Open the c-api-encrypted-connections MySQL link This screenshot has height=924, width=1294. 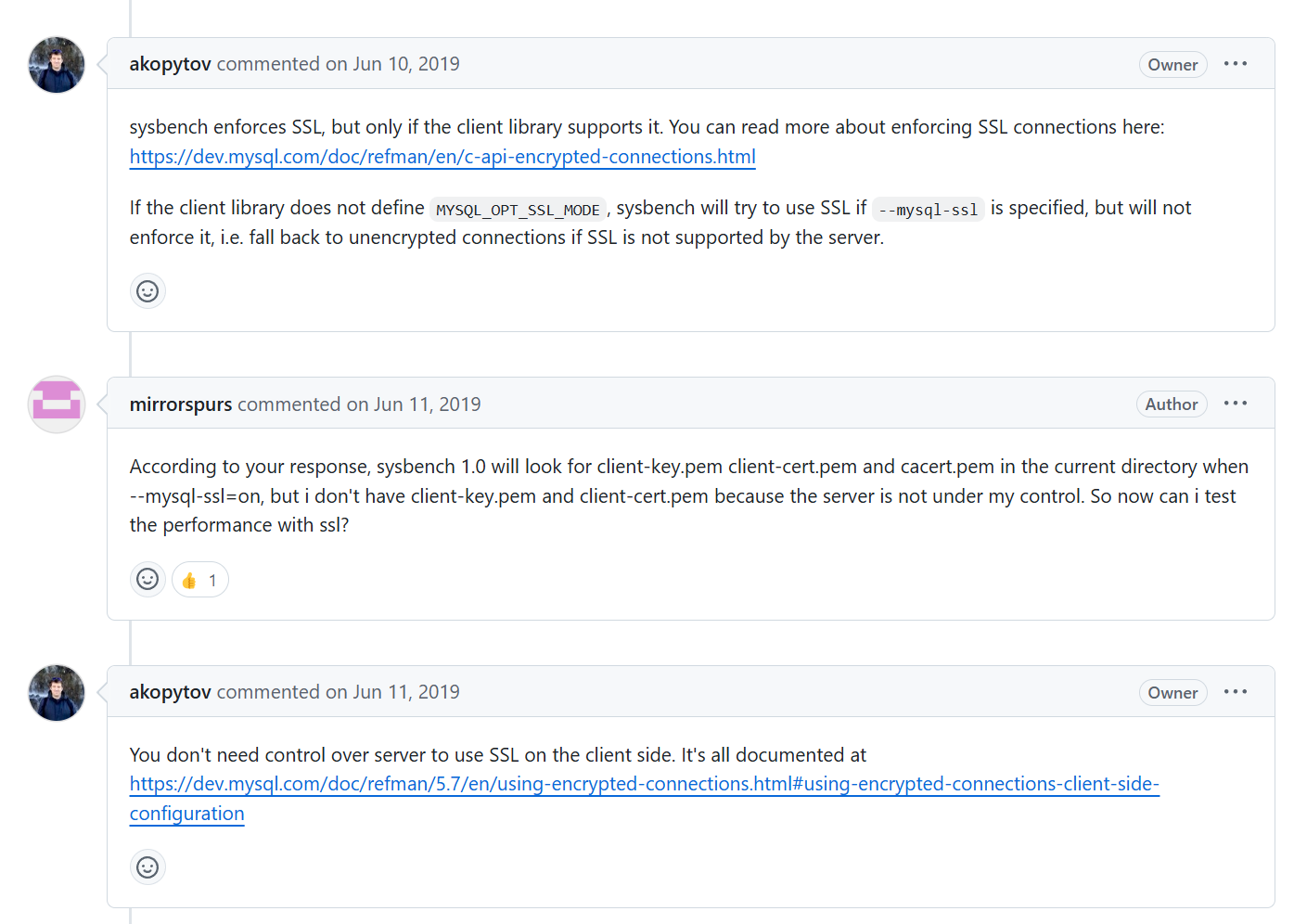pyautogui.click(x=442, y=157)
